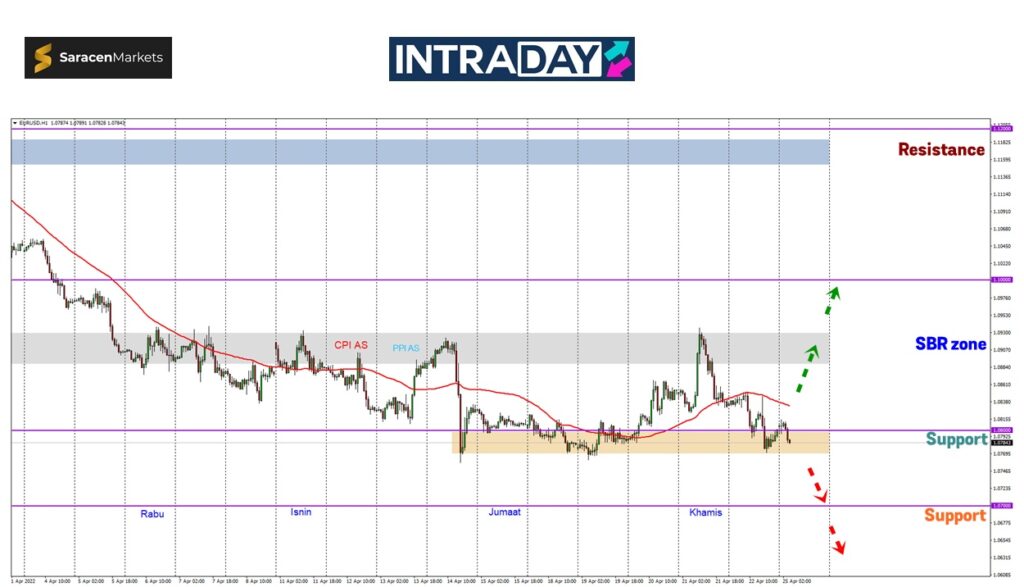
Task: Select the orange support zone rectangle
Action: tap(645, 442)
